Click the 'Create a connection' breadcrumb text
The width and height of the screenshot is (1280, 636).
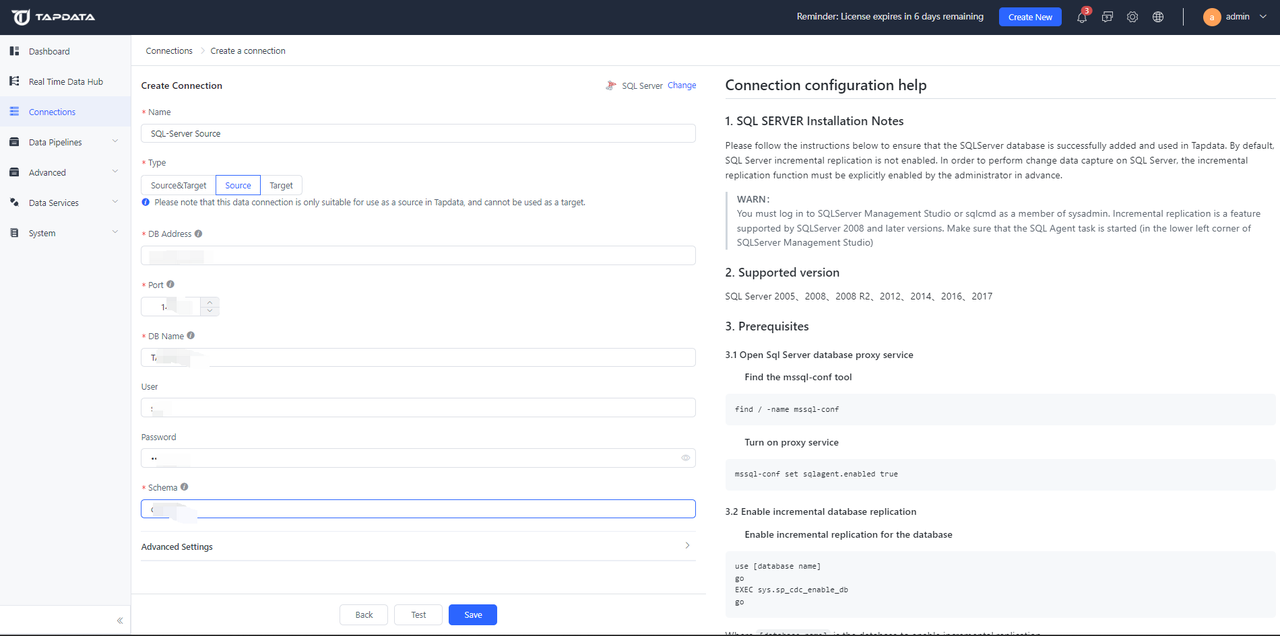tap(248, 51)
